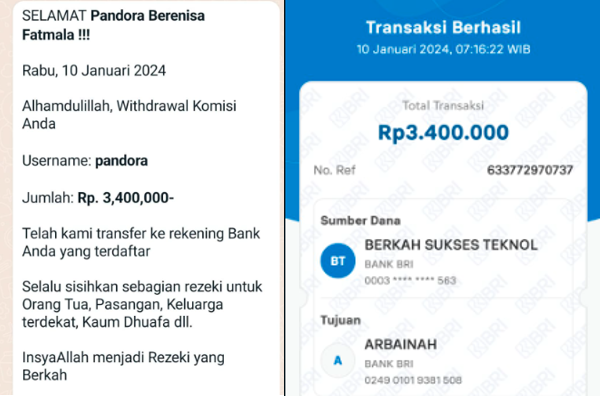Select the amount Rp. 3,400,000- in message
Viewport: 603px width, 396px height.
point(126,198)
